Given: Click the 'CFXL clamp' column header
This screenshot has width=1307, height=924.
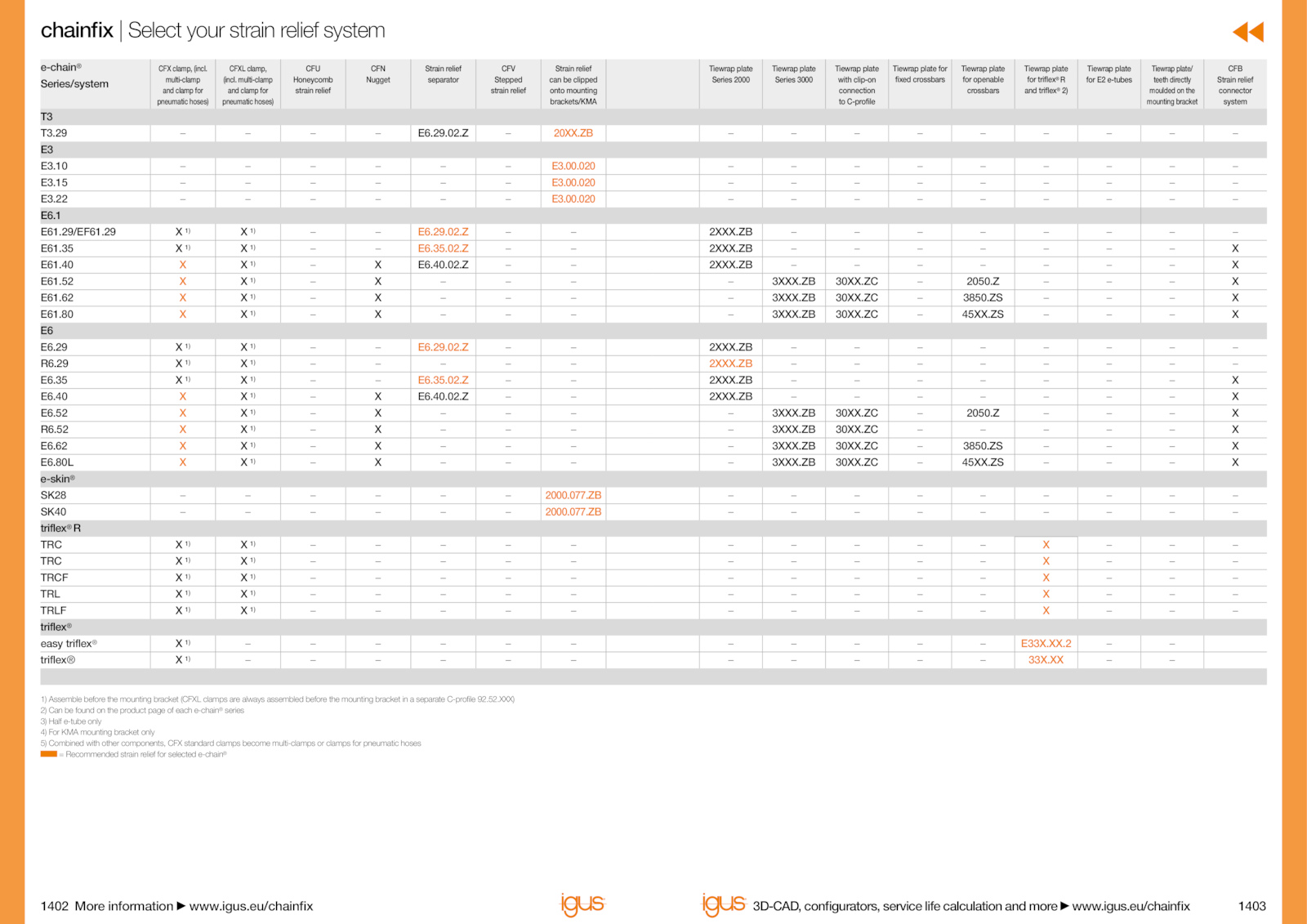Looking at the screenshot, I should coord(248,85).
